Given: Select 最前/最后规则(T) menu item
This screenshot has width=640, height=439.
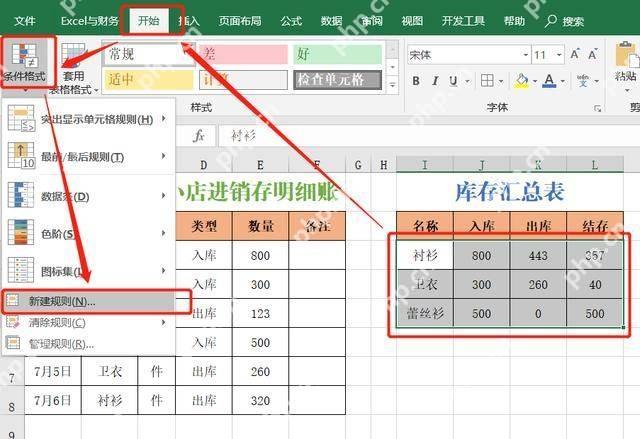Looking at the screenshot, I should [x=88, y=157].
